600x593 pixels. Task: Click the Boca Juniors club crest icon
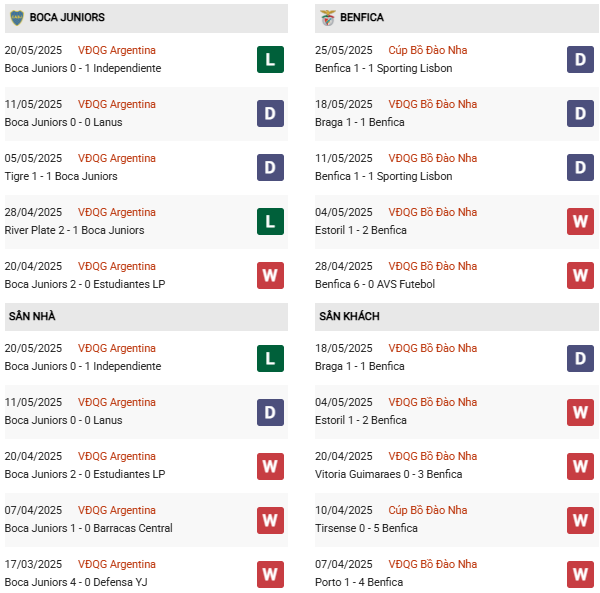tap(16, 18)
